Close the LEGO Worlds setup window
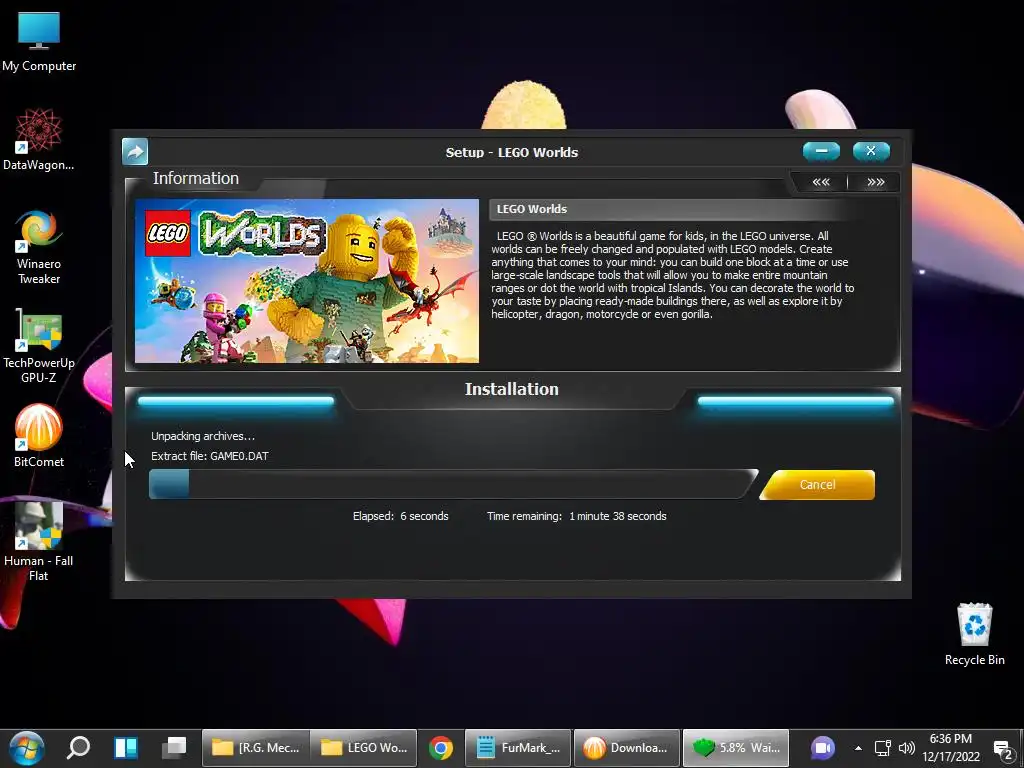The width and height of the screenshot is (1024, 768). pyautogui.click(x=871, y=151)
